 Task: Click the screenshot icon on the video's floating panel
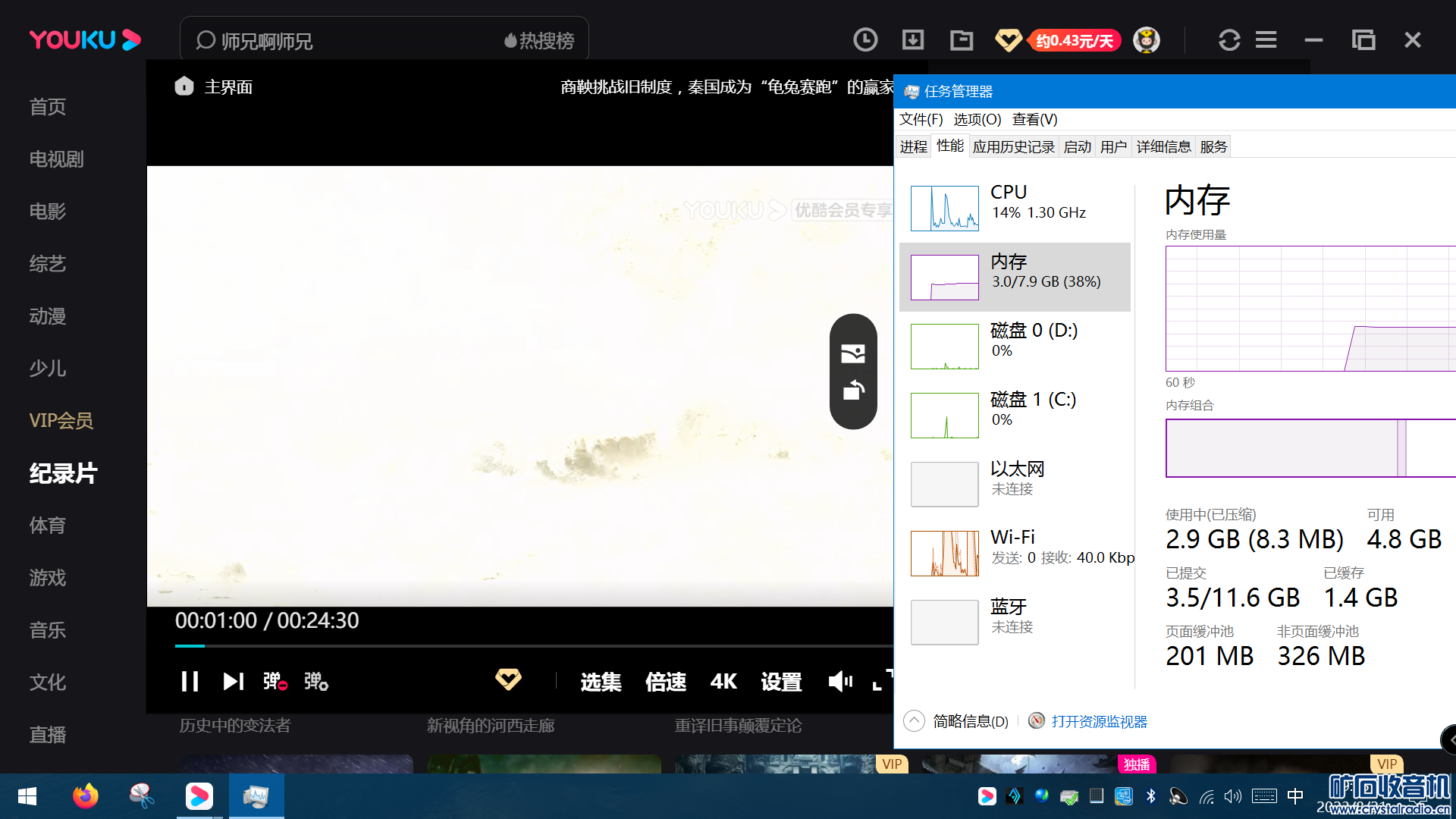click(853, 353)
